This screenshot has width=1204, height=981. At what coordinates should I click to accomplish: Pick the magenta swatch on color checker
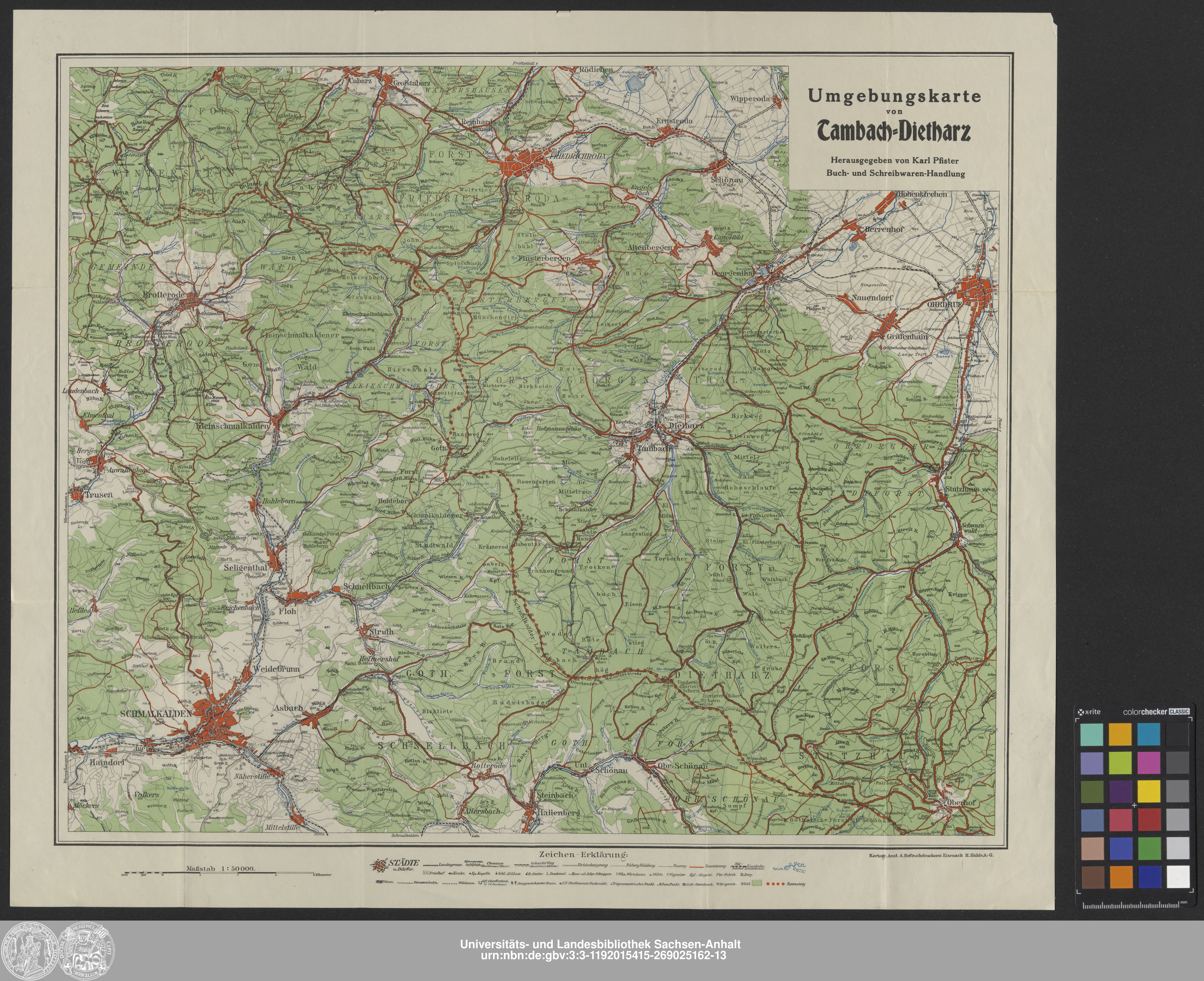[x=1149, y=763]
